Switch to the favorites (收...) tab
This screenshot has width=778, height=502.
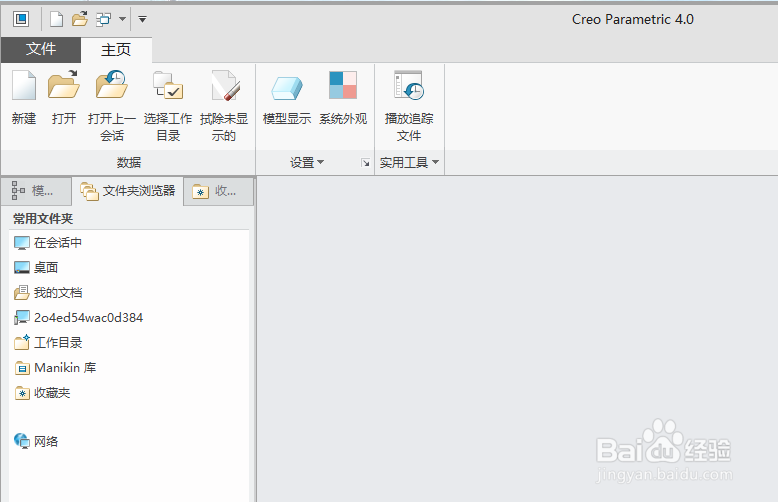[x=218, y=191]
